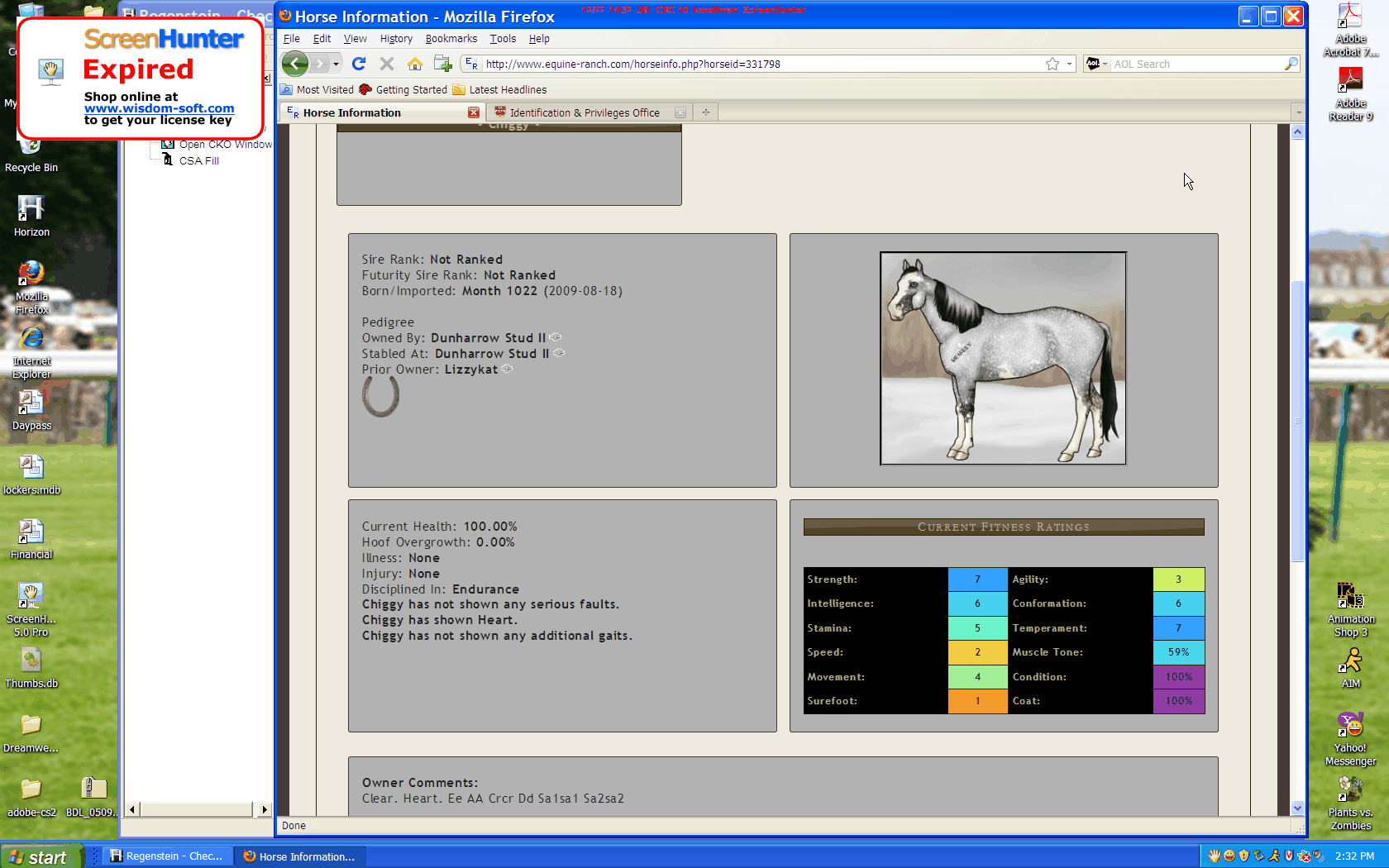Image resolution: width=1389 pixels, height=868 pixels.
Task: Go to the home page icon
Action: [x=415, y=64]
